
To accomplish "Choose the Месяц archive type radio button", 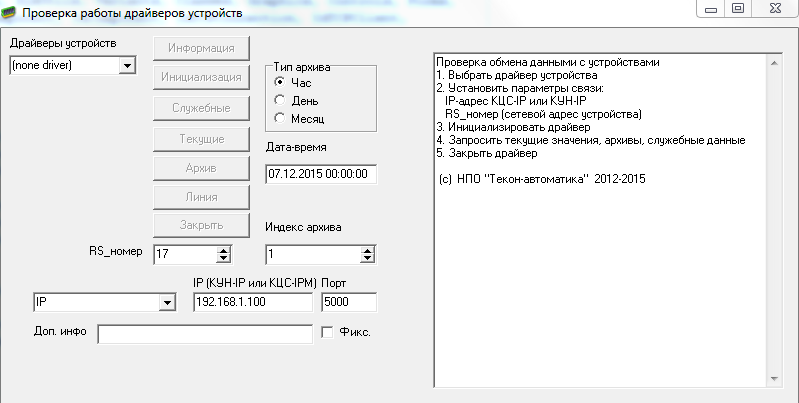I will [x=281, y=118].
